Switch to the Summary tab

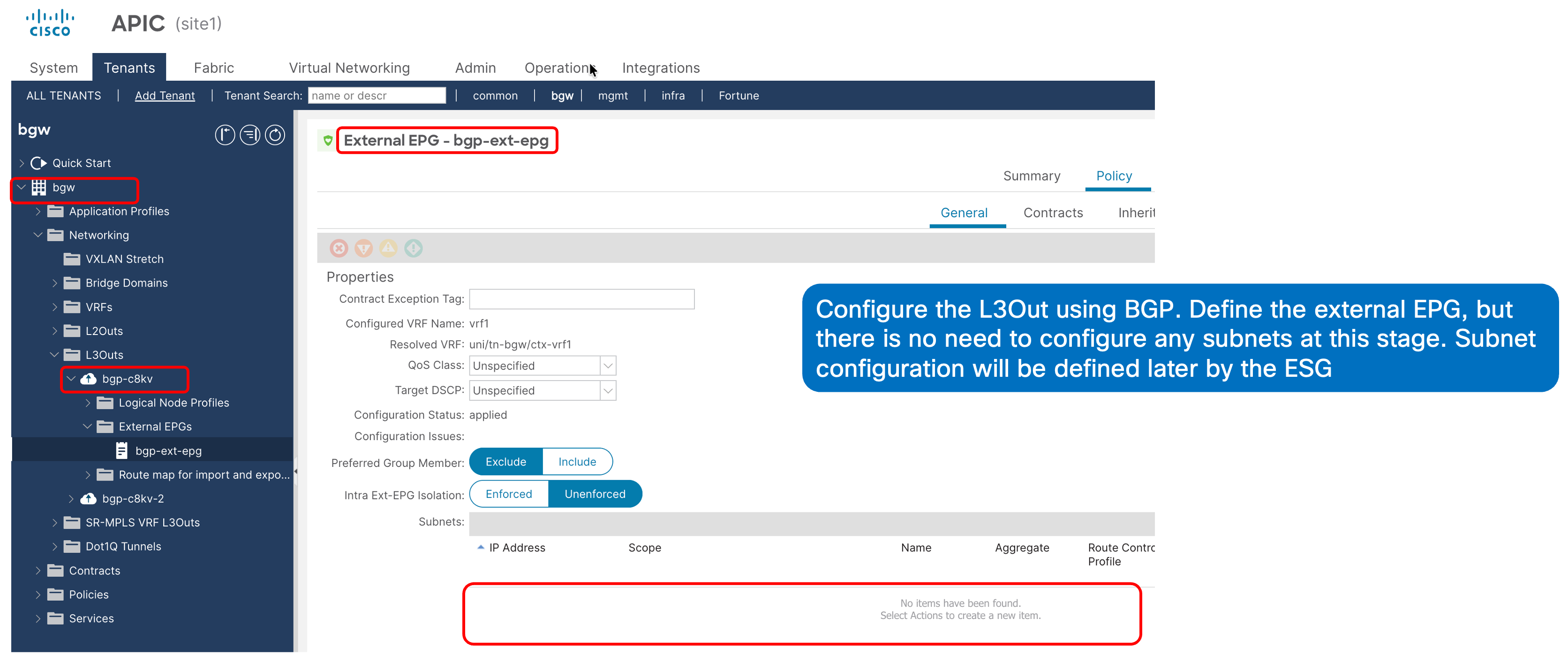tap(1032, 176)
